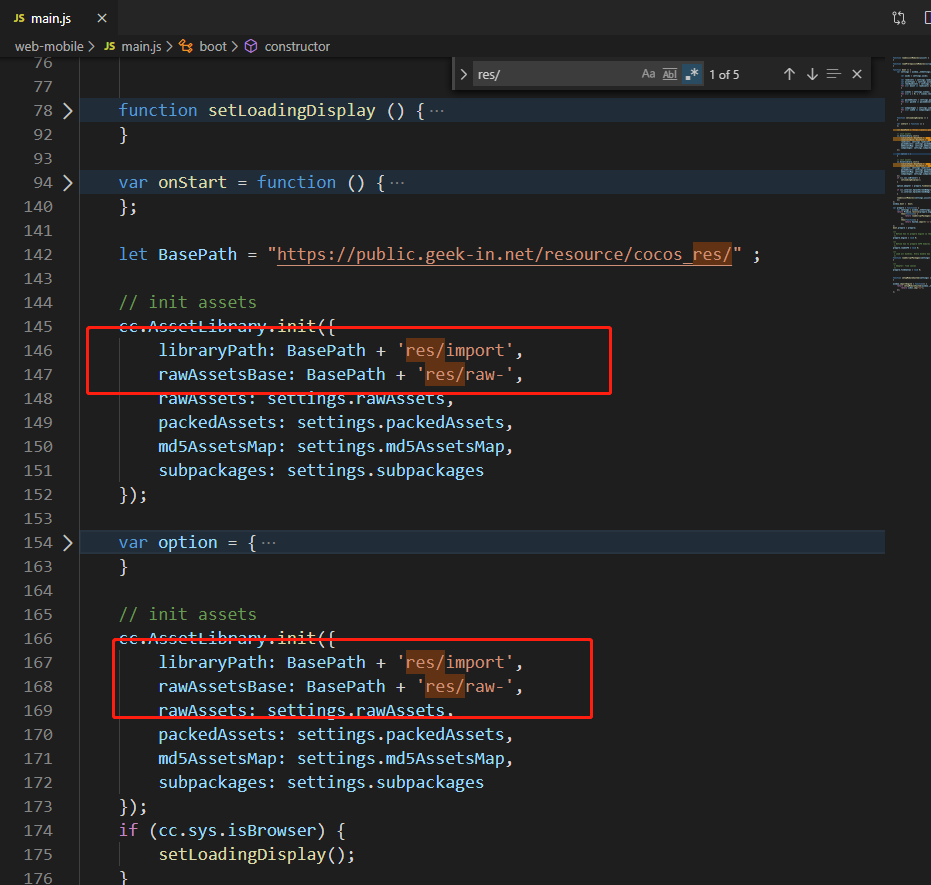931x885 pixels.
Task: Click 'cc.sys.isBrowser' on line 174
Action: point(237,830)
